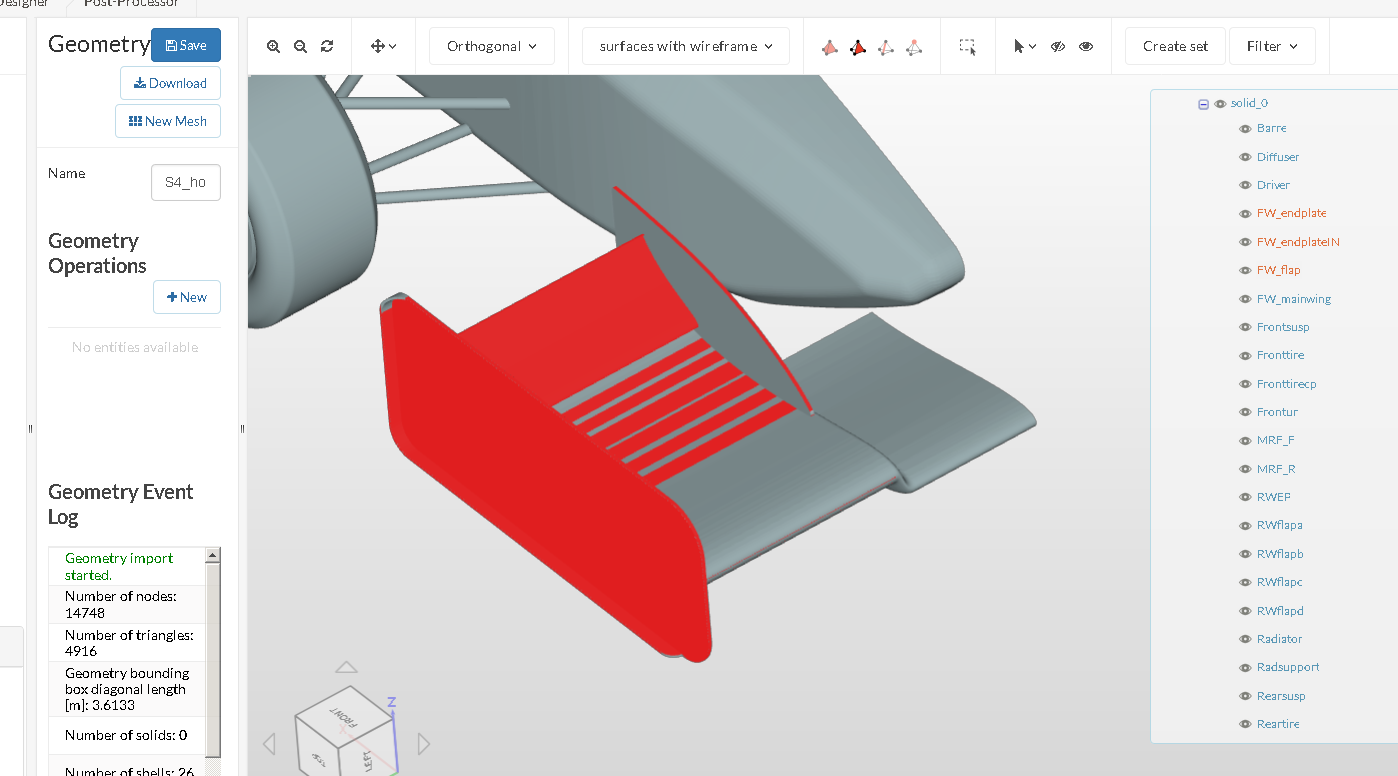Select RWflapa in the tree
Image resolution: width=1398 pixels, height=776 pixels.
point(1280,525)
